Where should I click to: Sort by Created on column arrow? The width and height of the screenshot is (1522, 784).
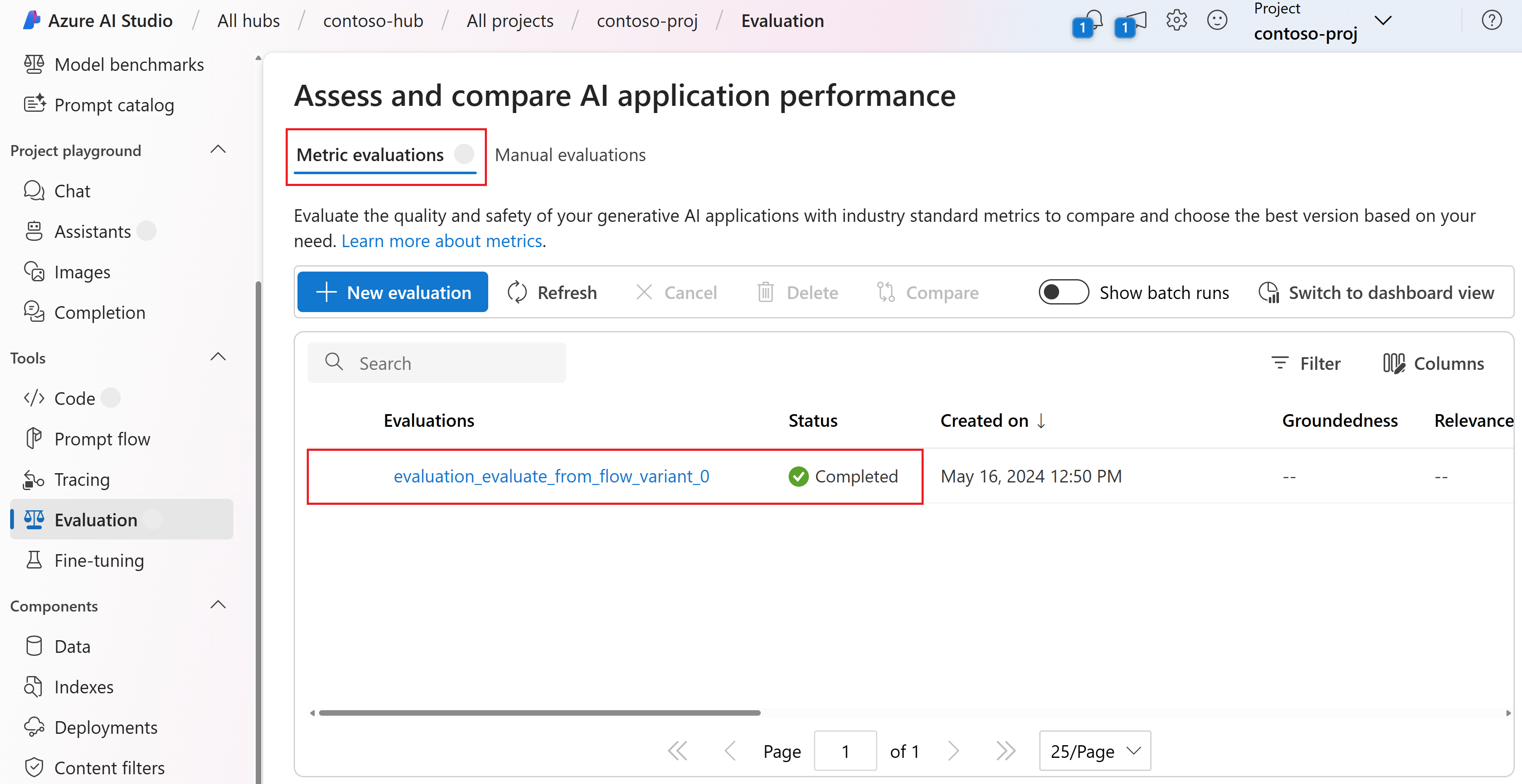1041,420
